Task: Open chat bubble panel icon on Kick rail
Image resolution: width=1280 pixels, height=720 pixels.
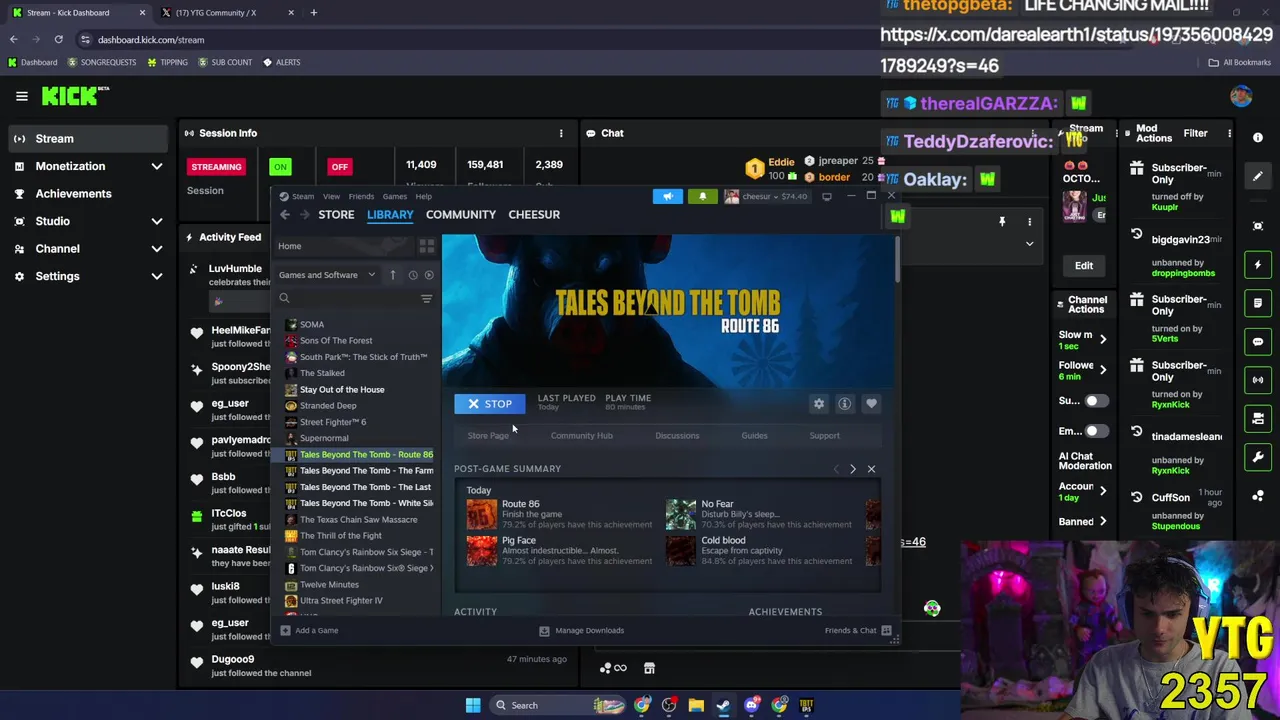Action: coord(1258,341)
